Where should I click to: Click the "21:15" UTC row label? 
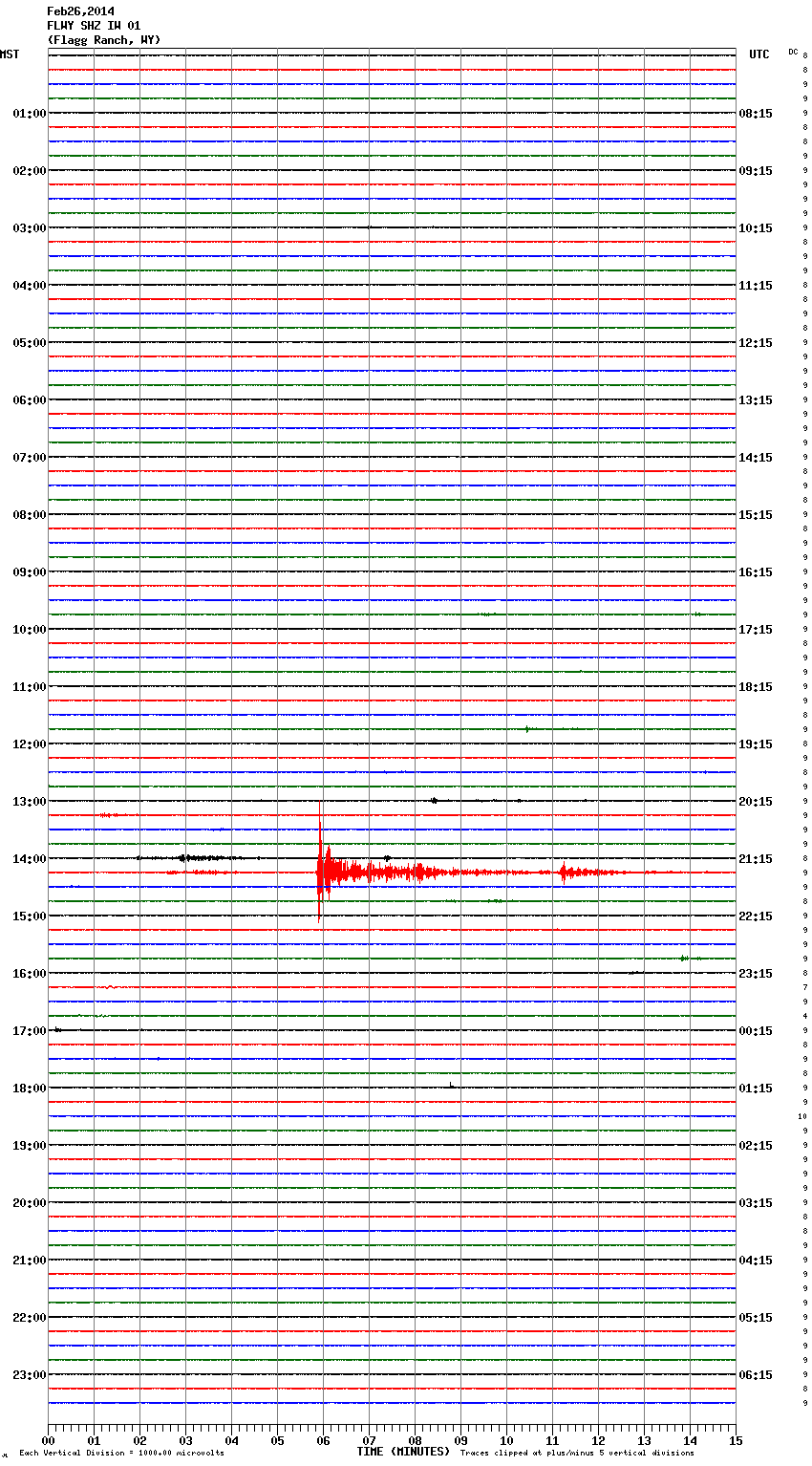pyautogui.click(x=756, y=859)
